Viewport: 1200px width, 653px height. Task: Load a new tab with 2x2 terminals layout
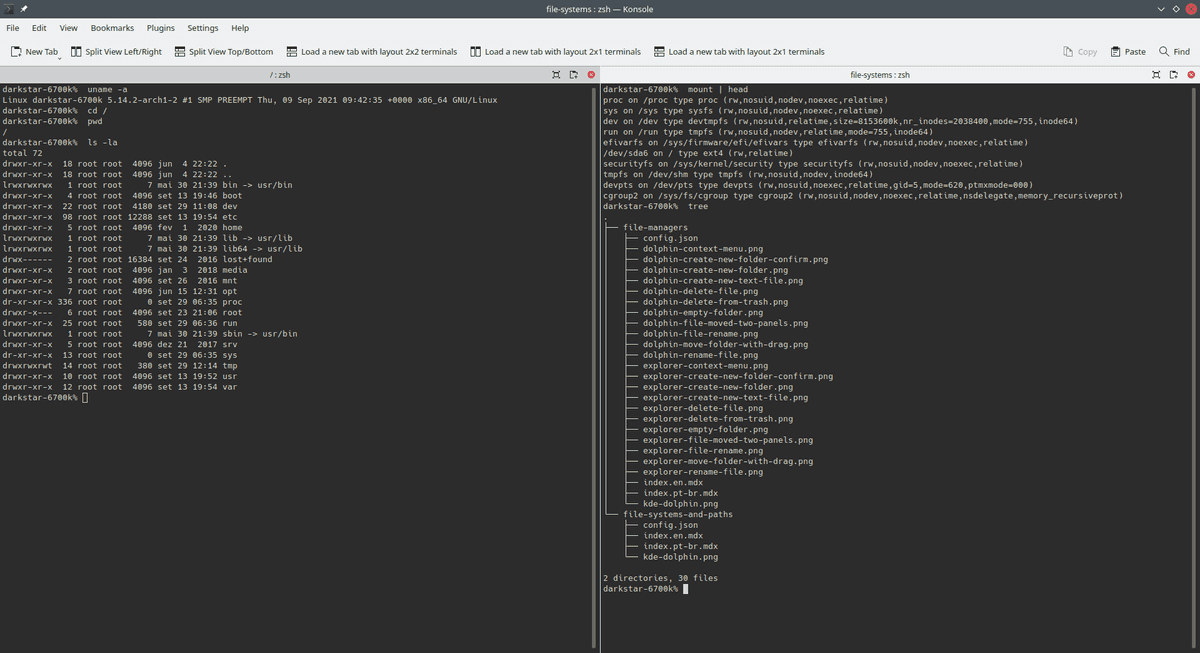[371, 52]
